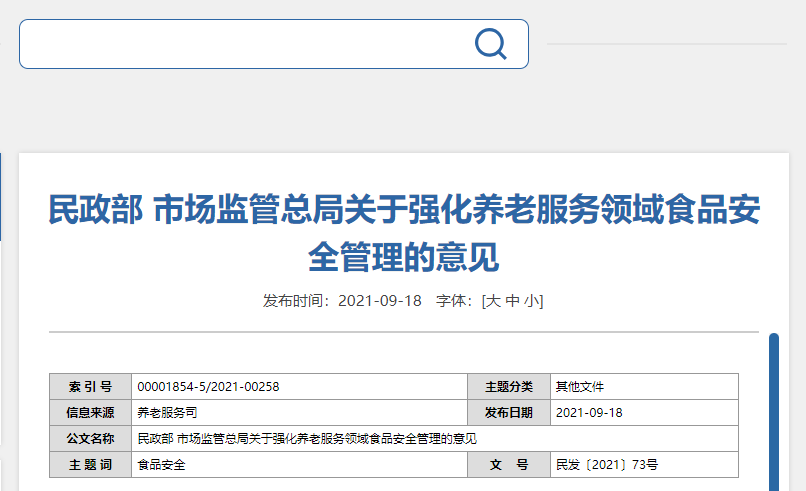Click the magnifying glass search icon
The height and width of the screenshot is (491, 806).
(x=491, y=44)
